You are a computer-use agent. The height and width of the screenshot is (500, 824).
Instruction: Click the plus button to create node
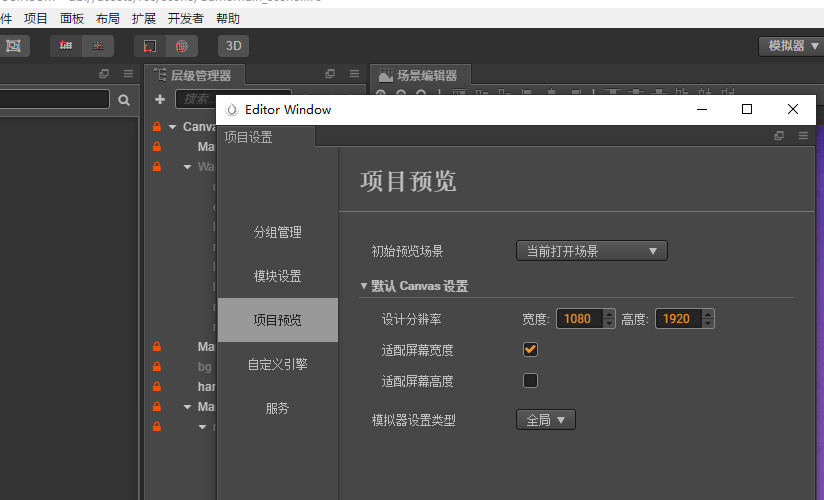160,99
